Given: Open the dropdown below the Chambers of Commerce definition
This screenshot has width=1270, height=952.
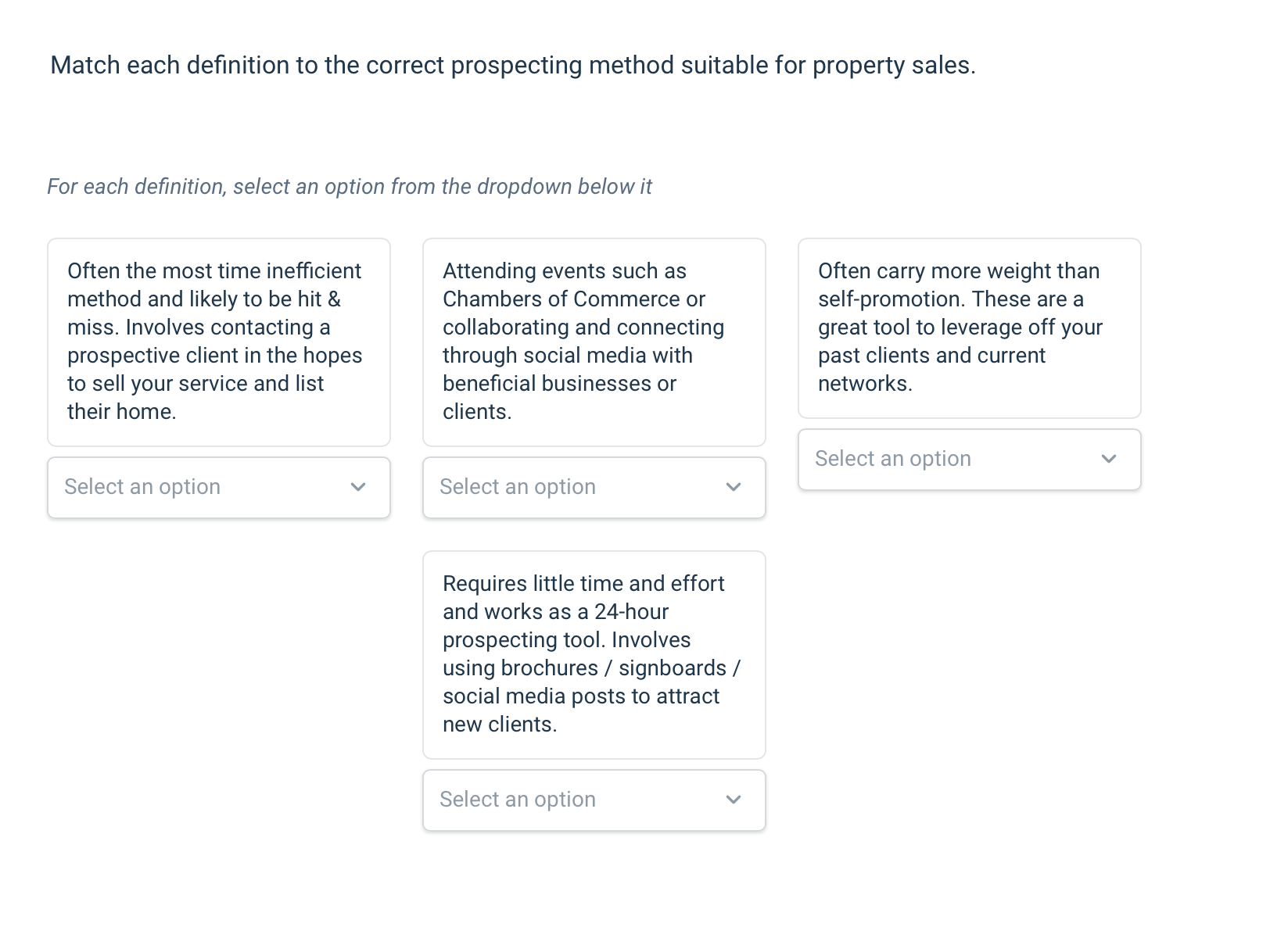Looking at the screenshot, I should [594, 487].
